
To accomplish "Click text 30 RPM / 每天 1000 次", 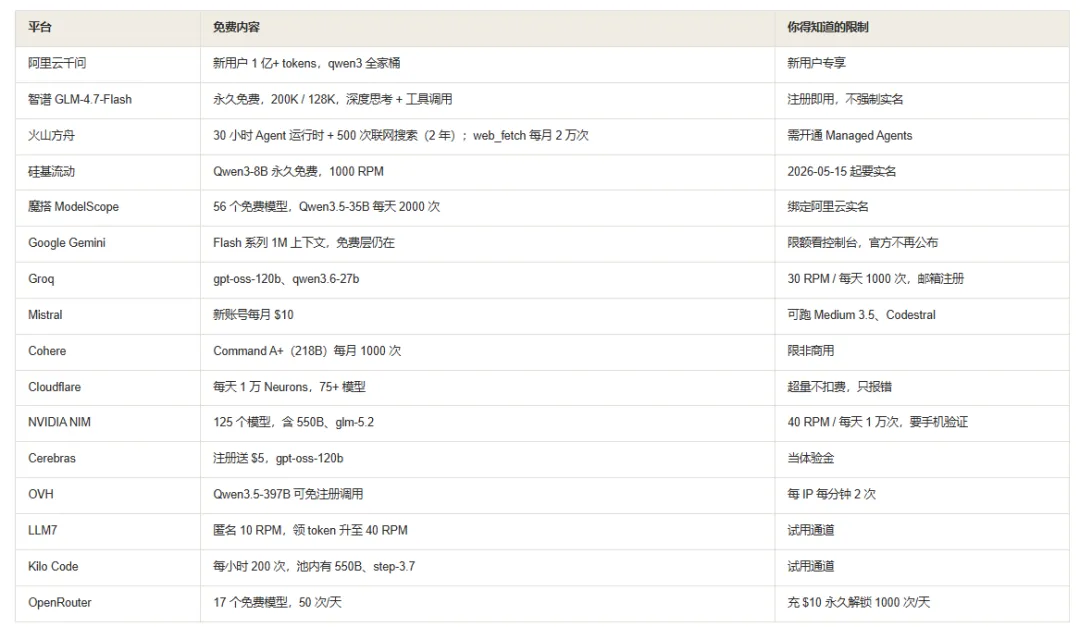I will 847,279.
